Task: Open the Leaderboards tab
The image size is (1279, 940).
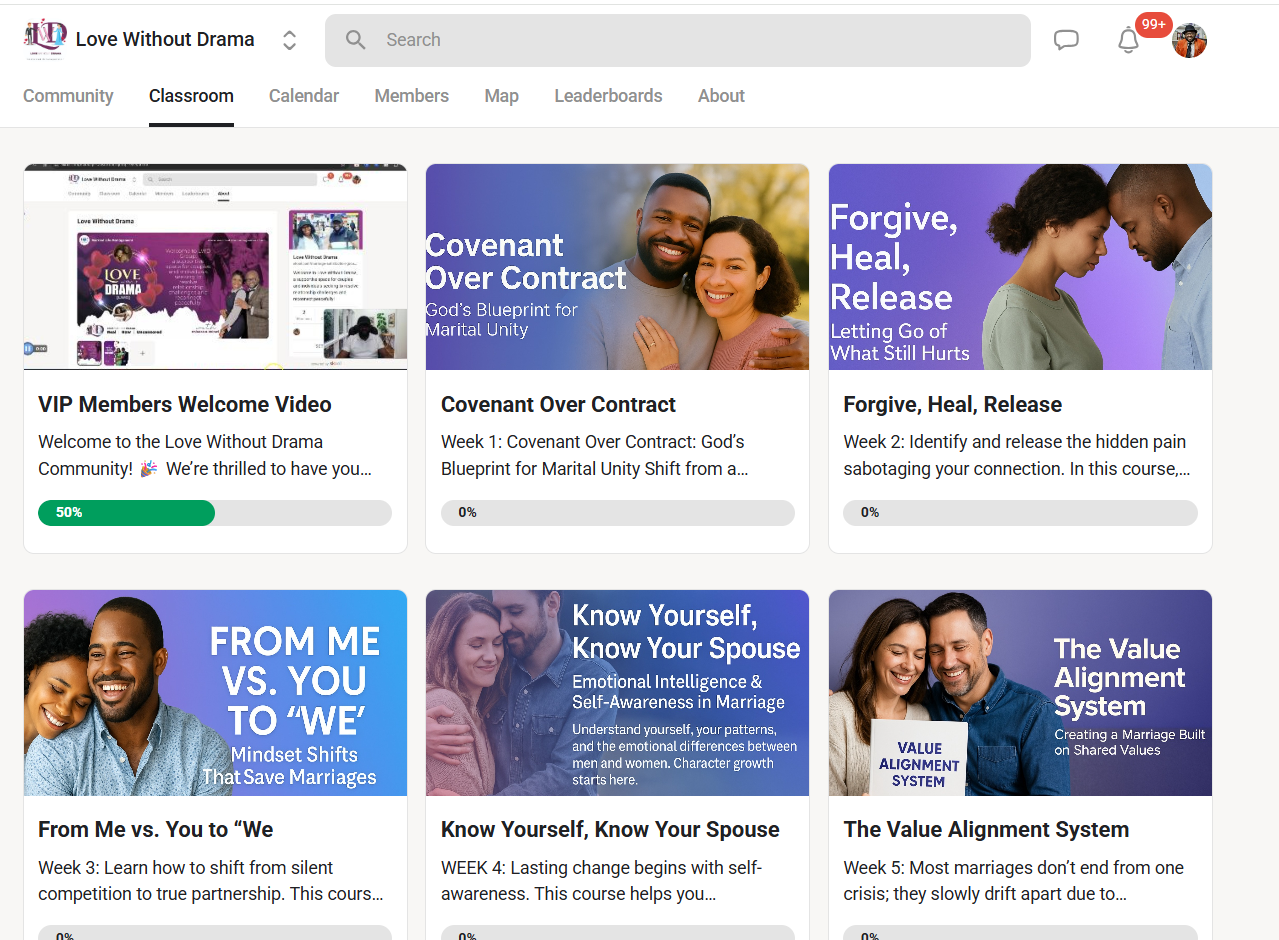Action: (608, 96)
